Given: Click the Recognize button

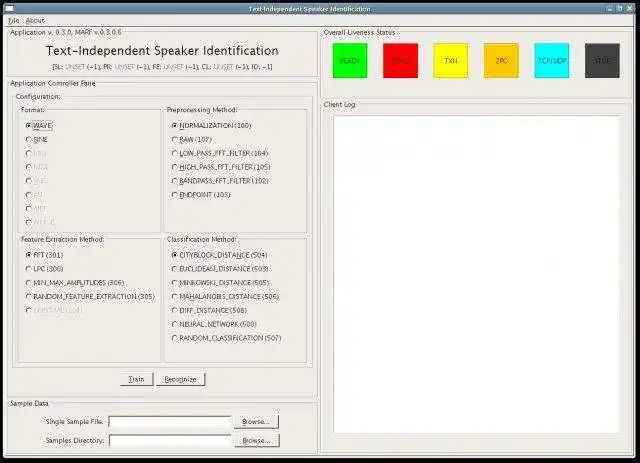Looking at the screenshot, I should click(x=180, y=379).
